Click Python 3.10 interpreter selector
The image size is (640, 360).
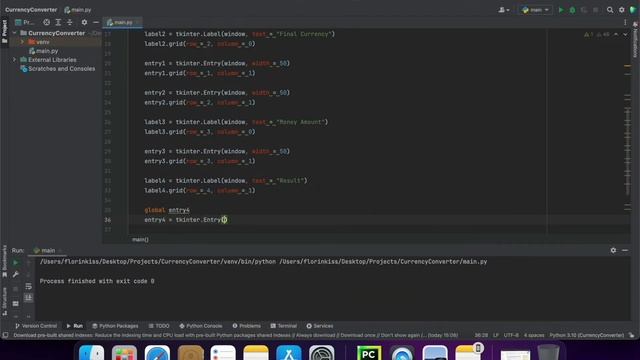[x=587, y=335]
